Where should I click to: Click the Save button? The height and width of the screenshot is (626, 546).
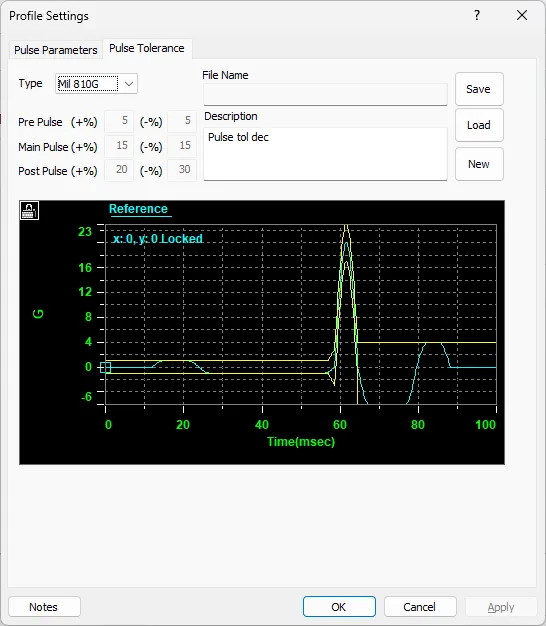click(479, 89)
